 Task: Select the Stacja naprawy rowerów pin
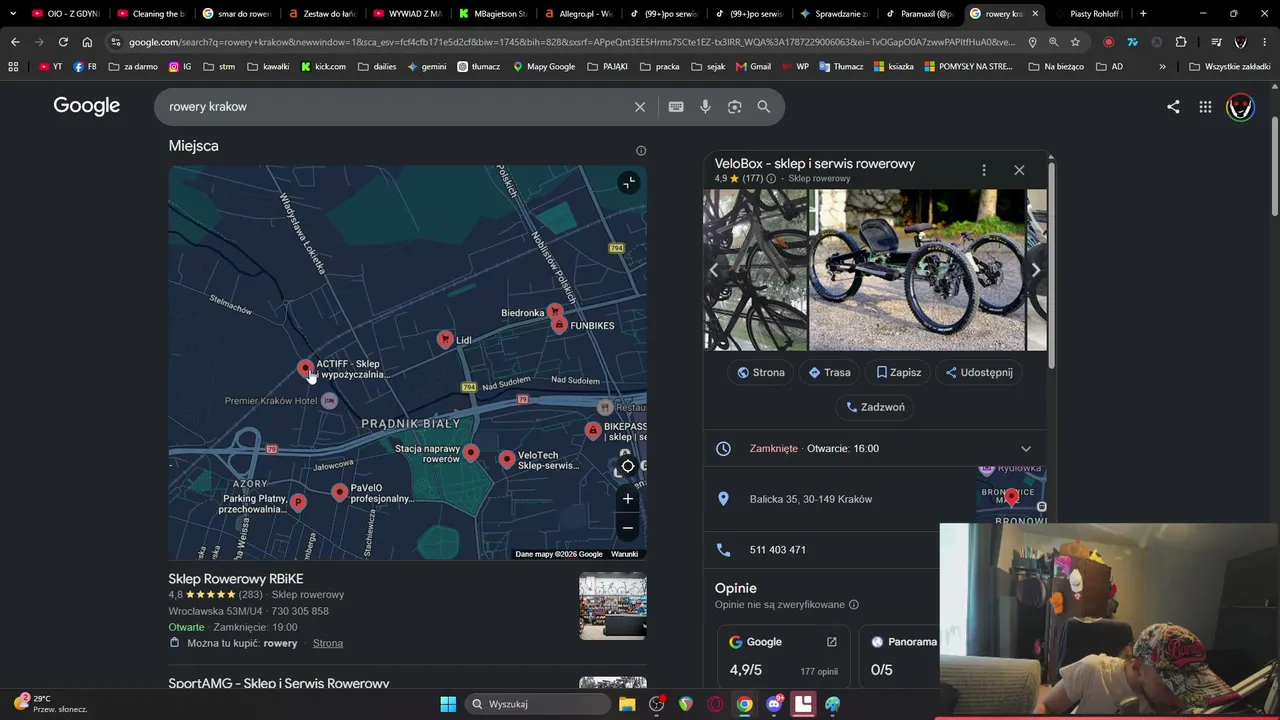(x=471, y=453)
